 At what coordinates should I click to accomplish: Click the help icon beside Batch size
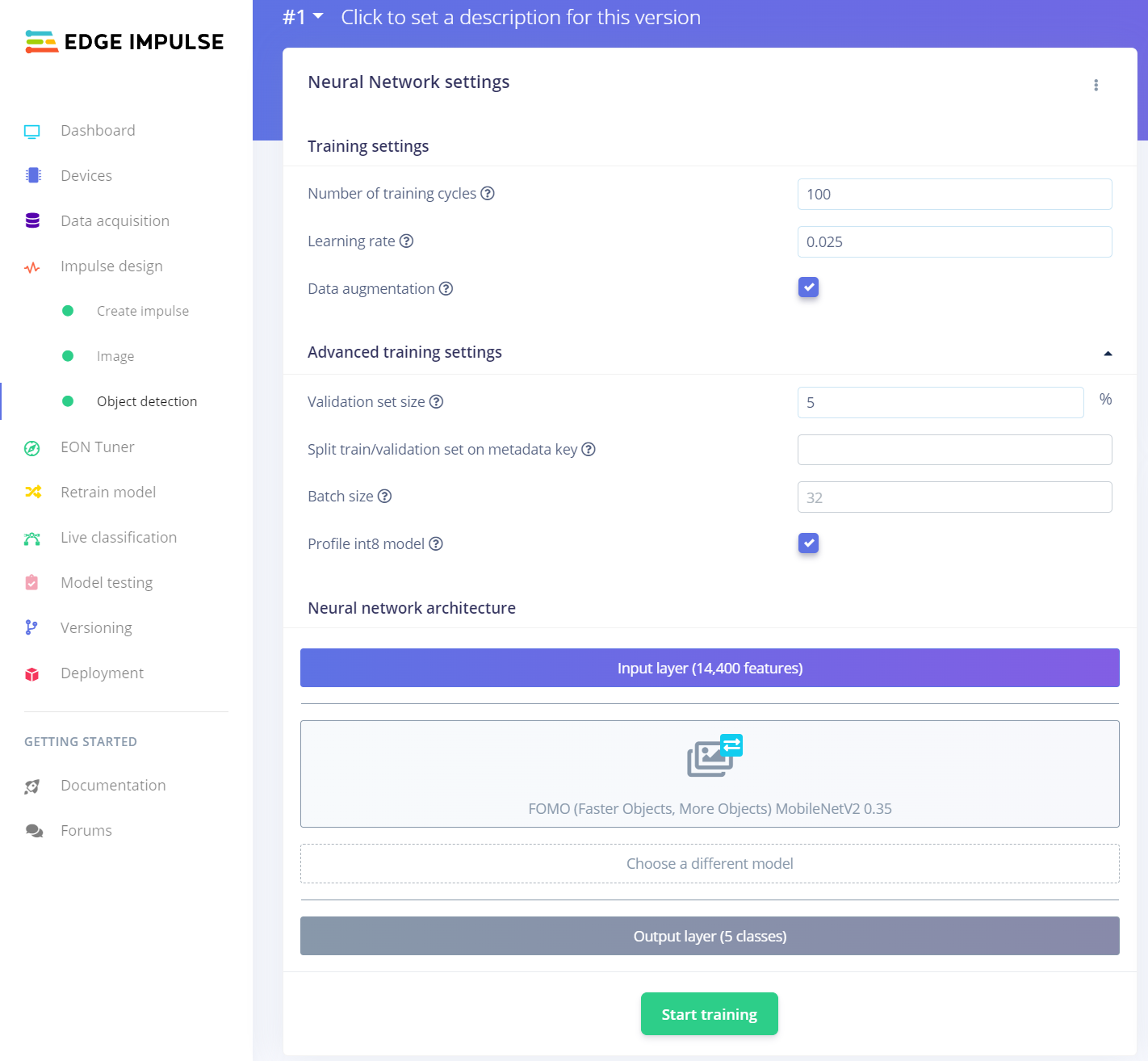point(385,496)
